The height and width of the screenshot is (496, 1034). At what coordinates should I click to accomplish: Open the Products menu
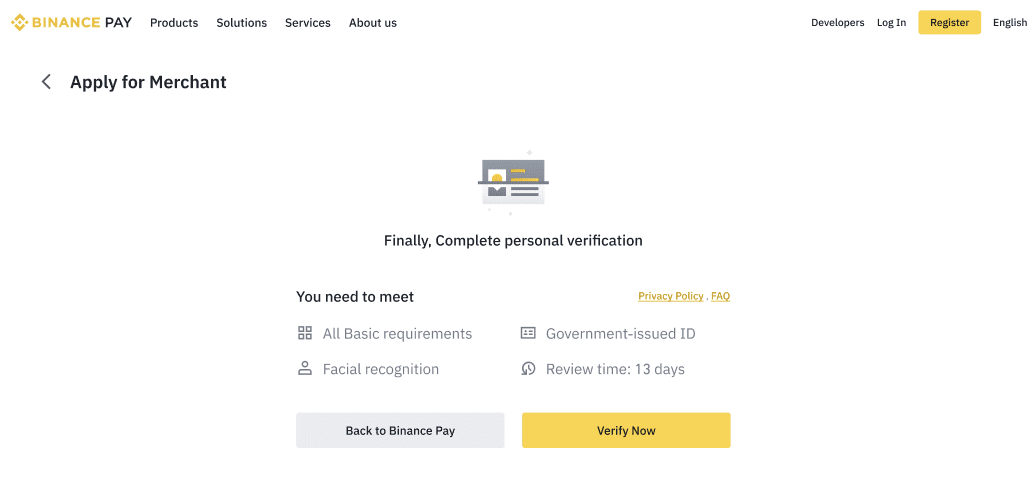pyautogui.click(x=174, y=22)
